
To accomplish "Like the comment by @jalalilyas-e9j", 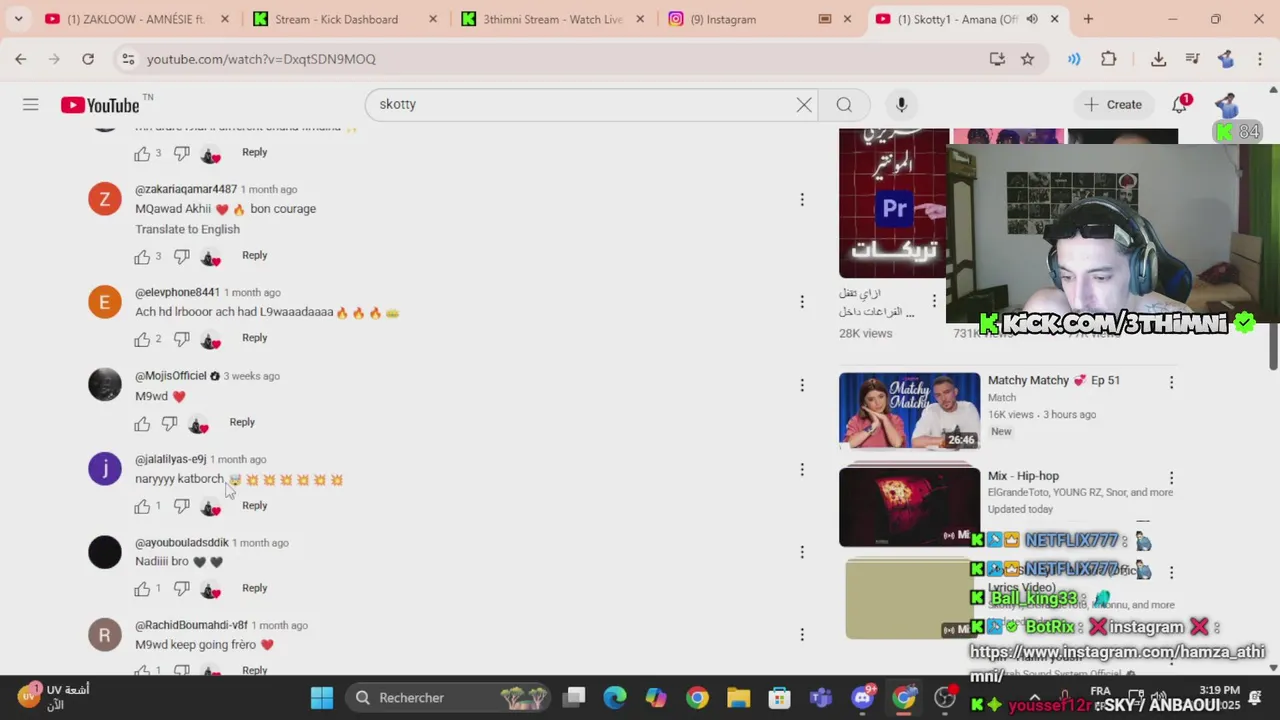I will (142, 507).
